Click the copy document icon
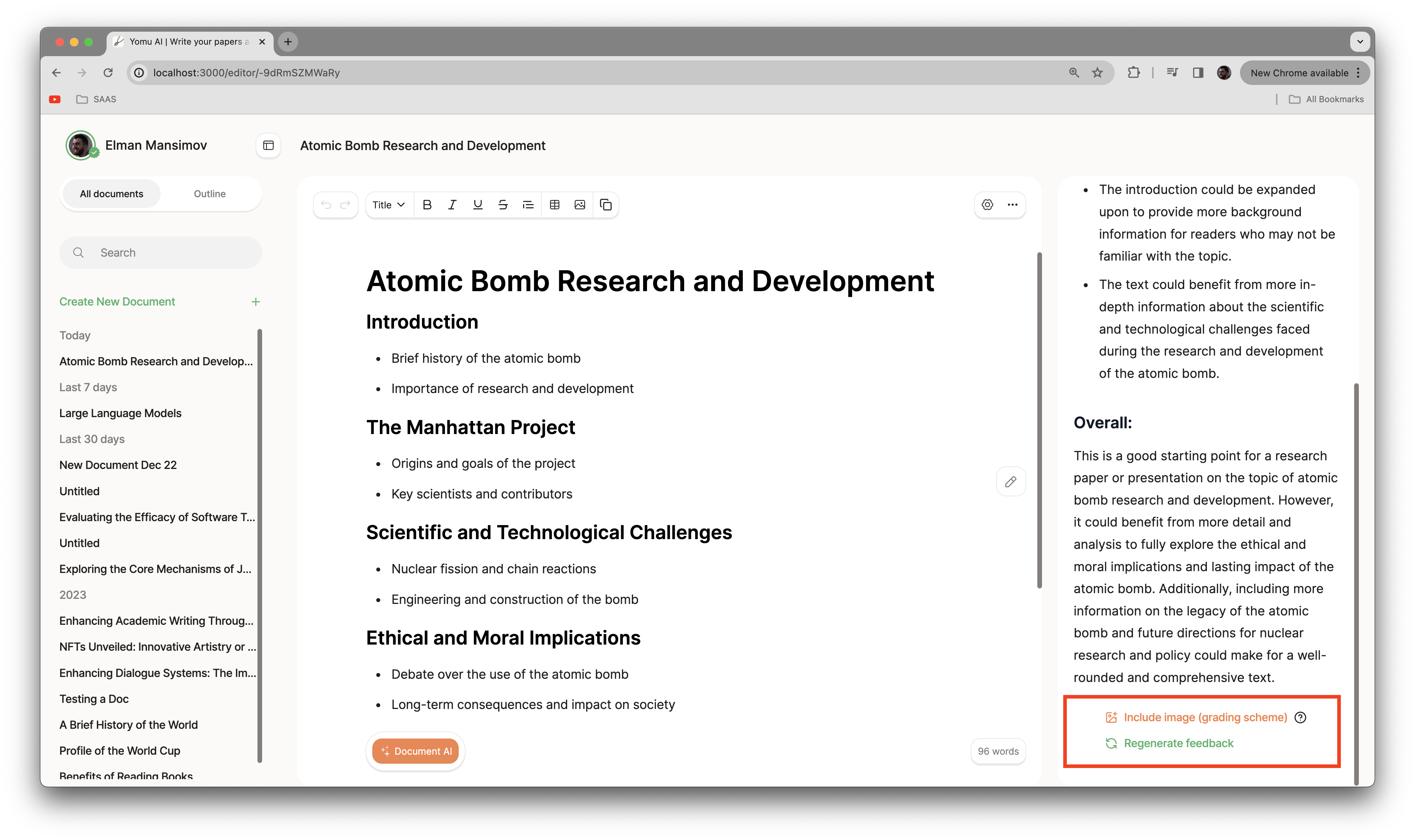 tap(605, 205)
